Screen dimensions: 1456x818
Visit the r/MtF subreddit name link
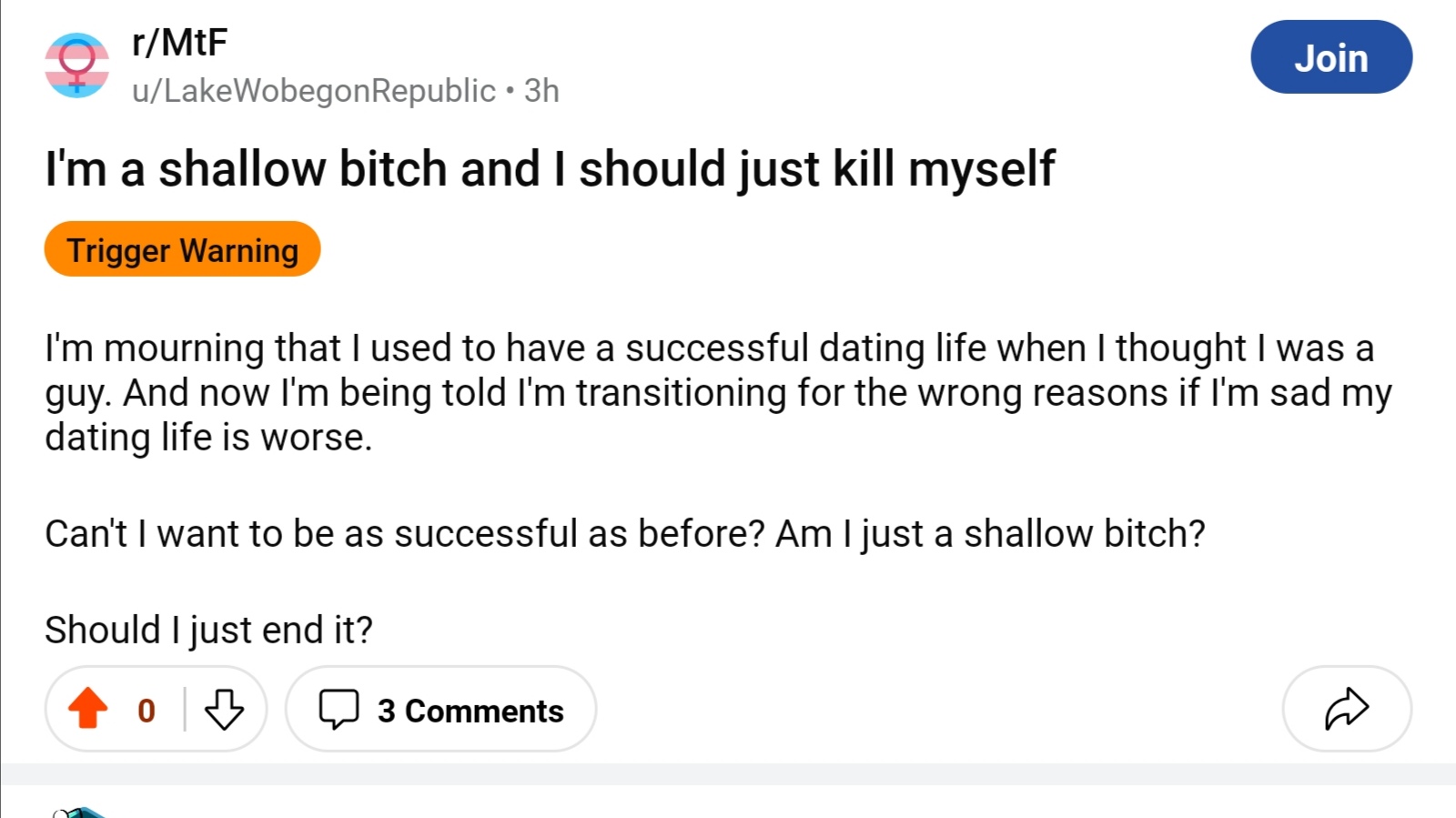point(179,43)
